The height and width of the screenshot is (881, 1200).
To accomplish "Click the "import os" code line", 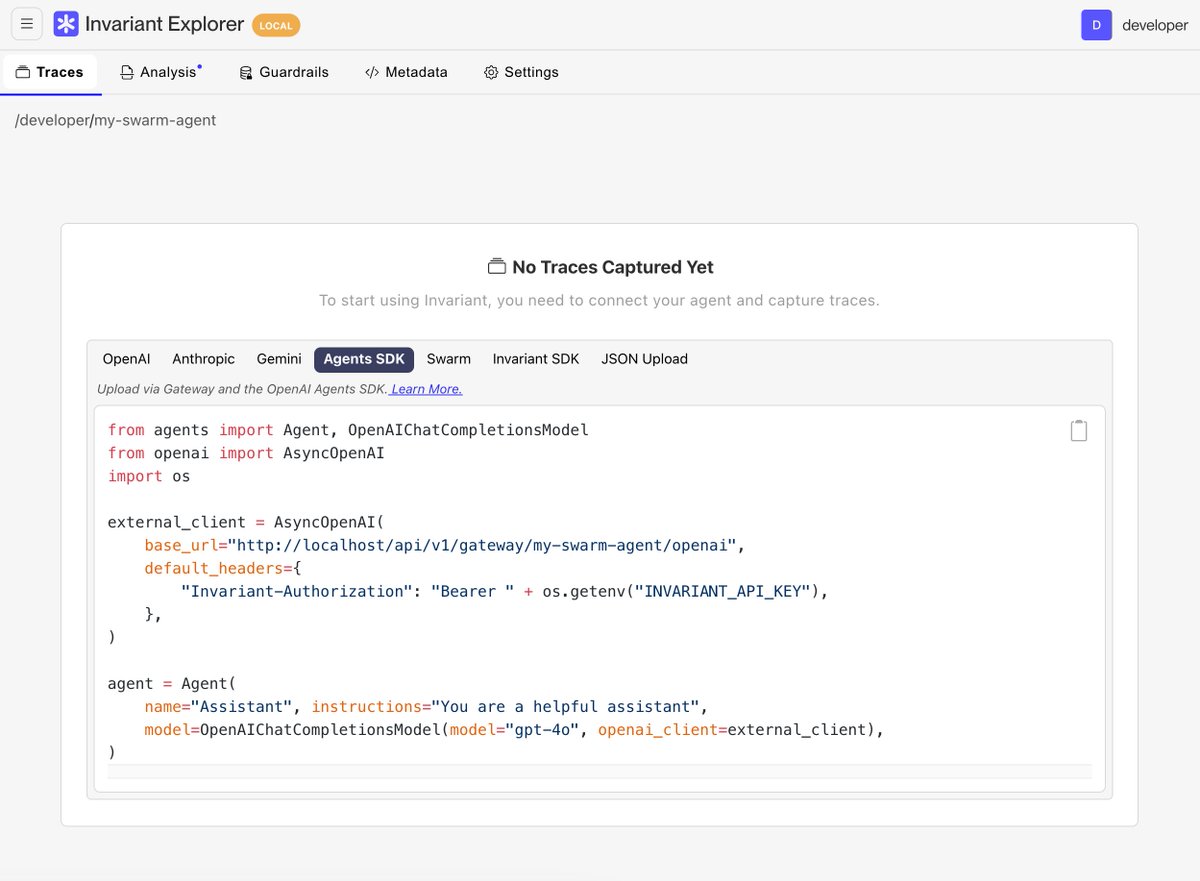I will 149,476.
